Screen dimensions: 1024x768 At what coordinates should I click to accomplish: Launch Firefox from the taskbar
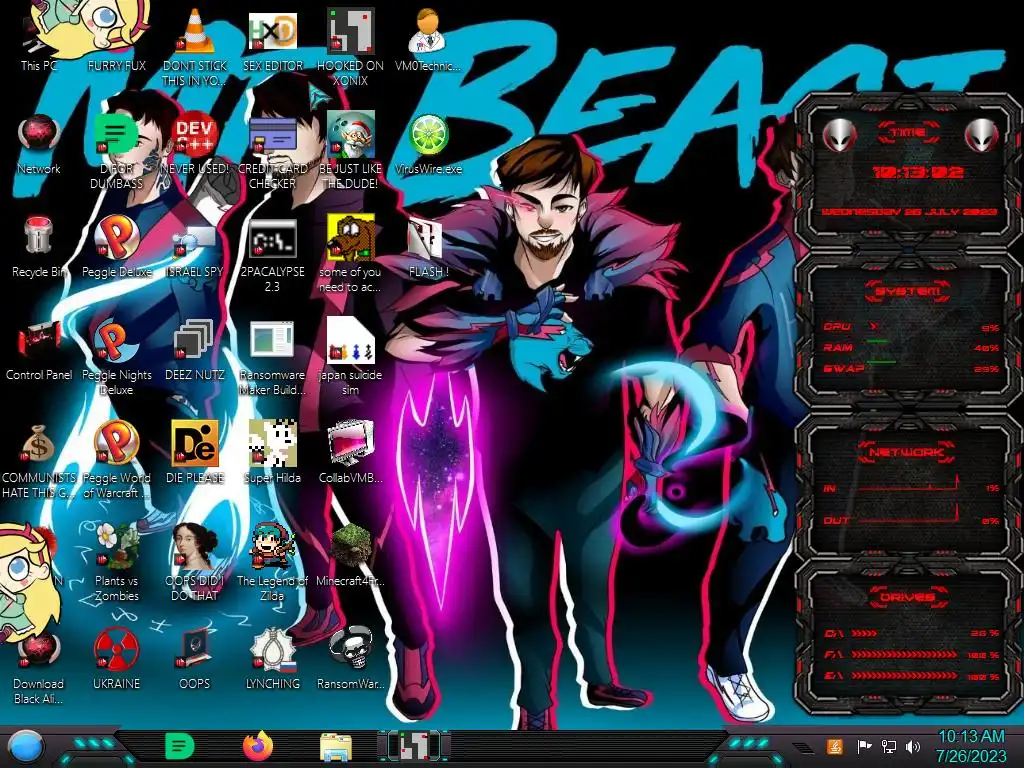258,746
